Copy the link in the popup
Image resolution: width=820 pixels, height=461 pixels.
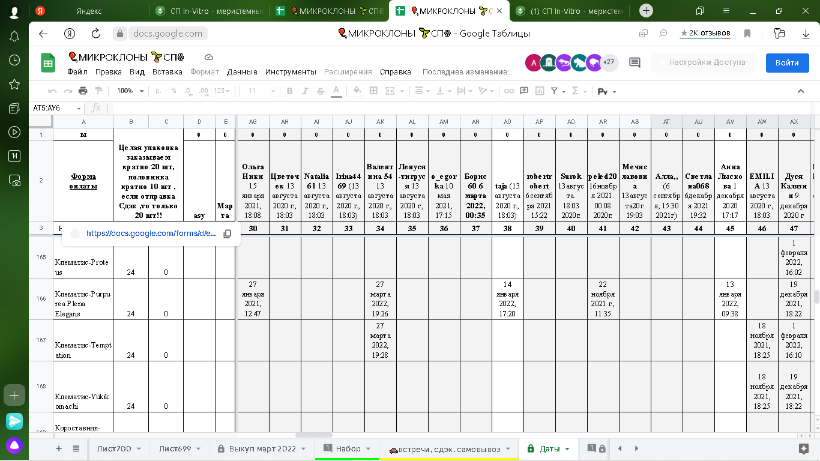point(227,233)
